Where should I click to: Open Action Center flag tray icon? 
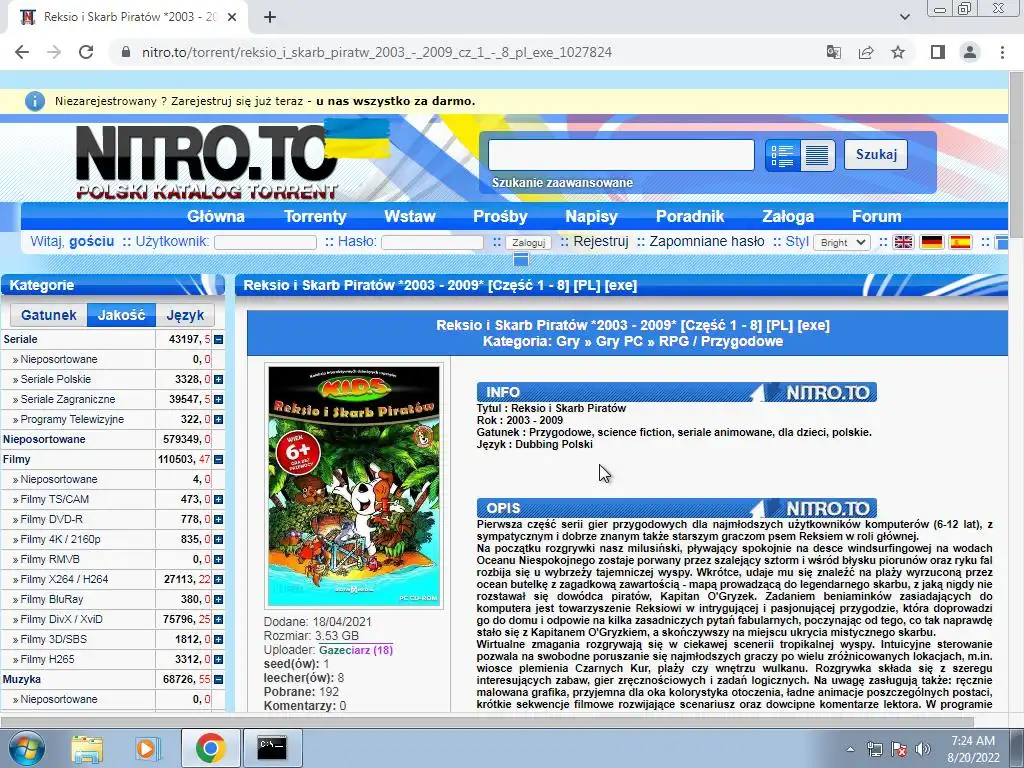[899, 749]
